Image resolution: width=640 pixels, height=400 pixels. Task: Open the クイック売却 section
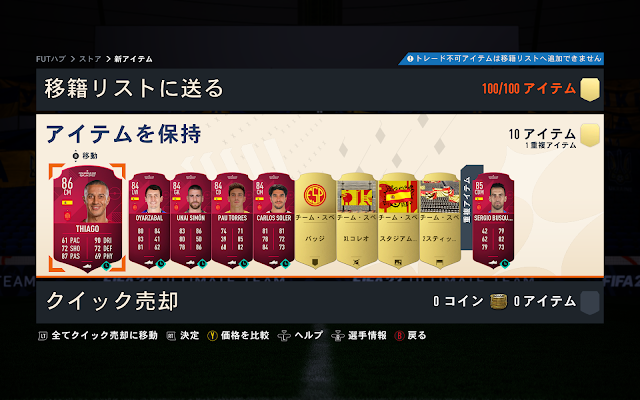[320, 302]
